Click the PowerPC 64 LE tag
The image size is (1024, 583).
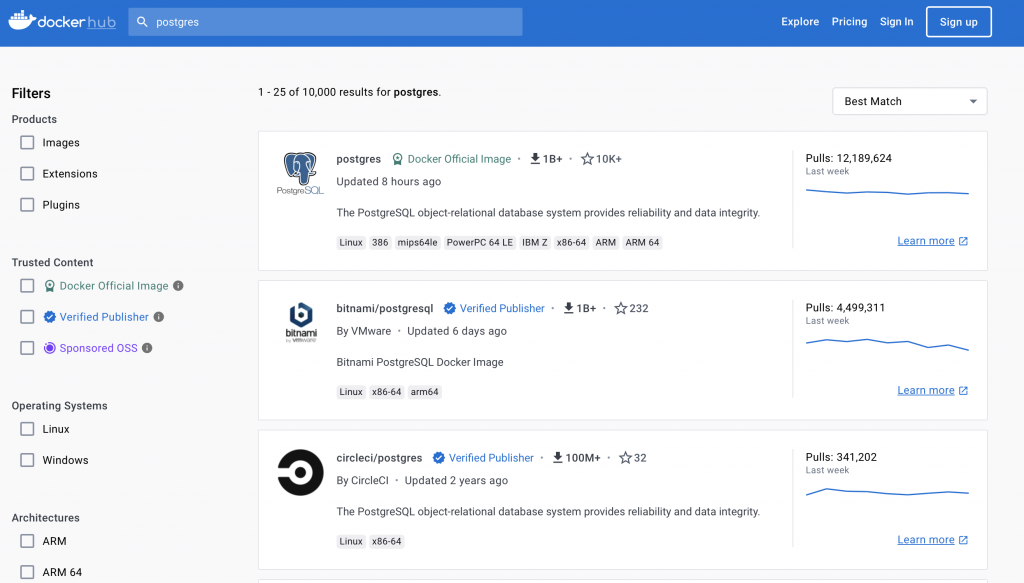pos(479,242)
